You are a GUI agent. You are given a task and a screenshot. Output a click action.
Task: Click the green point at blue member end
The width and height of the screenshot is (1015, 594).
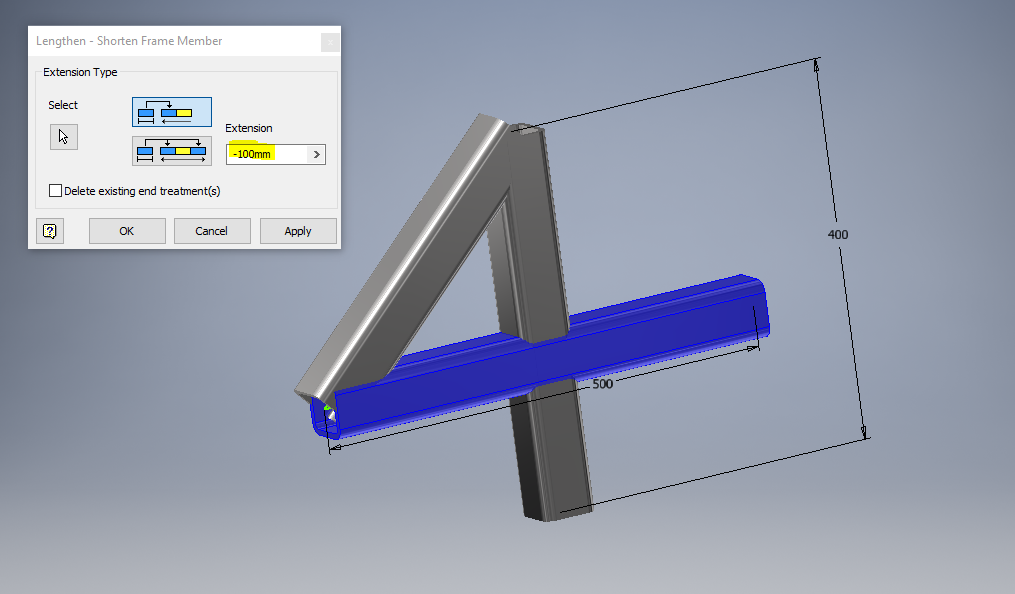point(327,408)
